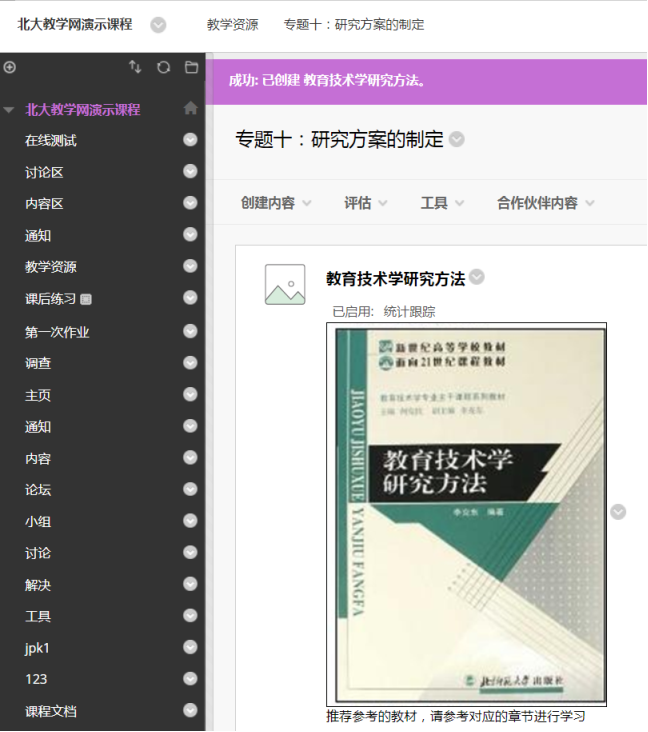Screen dimensions: 648x732
Task: Open 课程文档 in course menu
Action: (x=51, y=711)
